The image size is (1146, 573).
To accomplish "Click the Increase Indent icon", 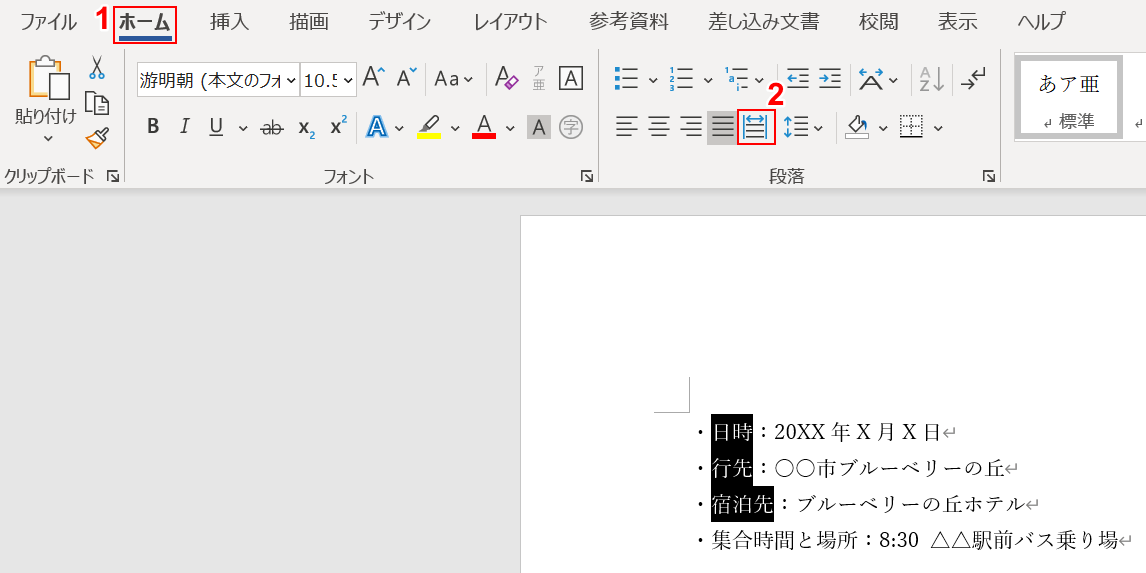I will (x=830, y=79).
